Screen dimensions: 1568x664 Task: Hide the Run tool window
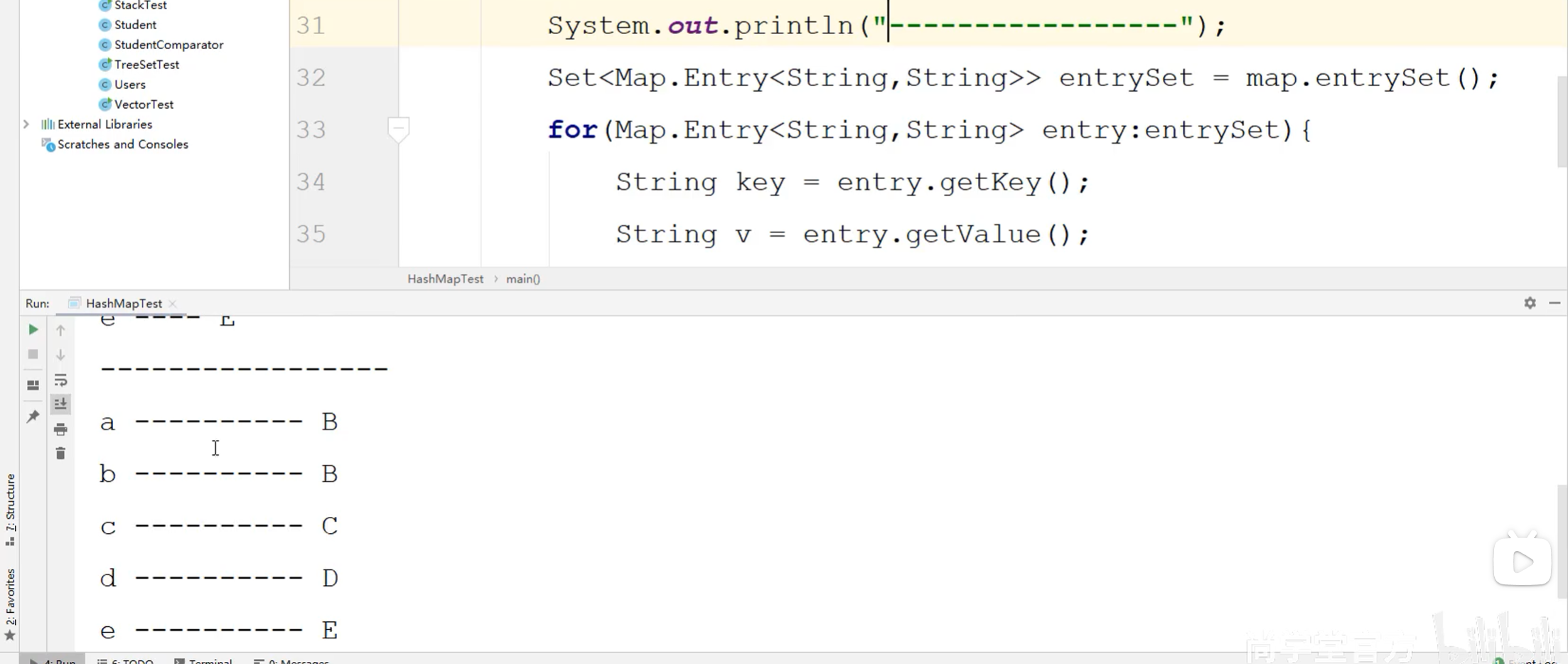click(x=1555, y=303)
